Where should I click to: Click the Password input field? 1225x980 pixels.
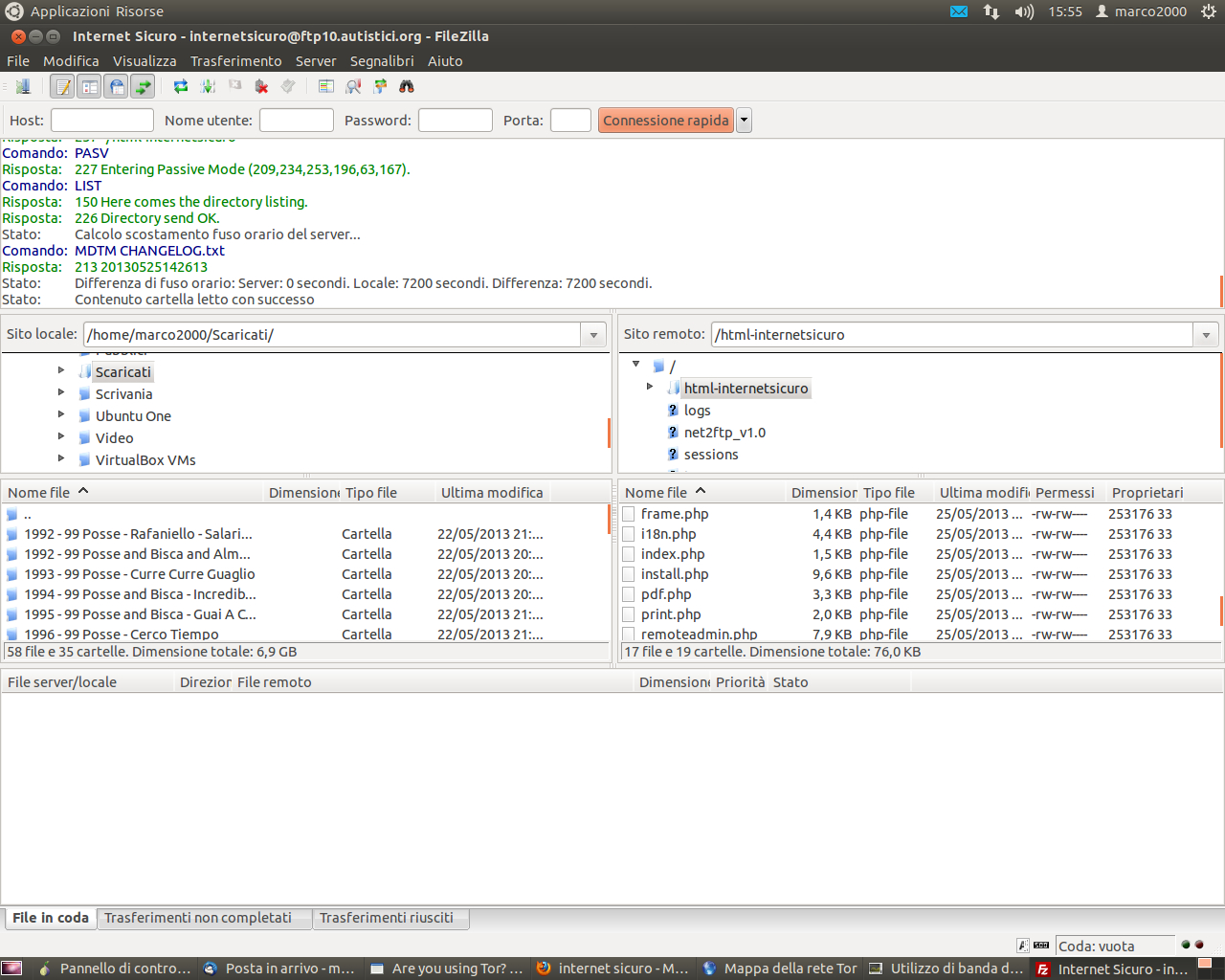point(456,121)
